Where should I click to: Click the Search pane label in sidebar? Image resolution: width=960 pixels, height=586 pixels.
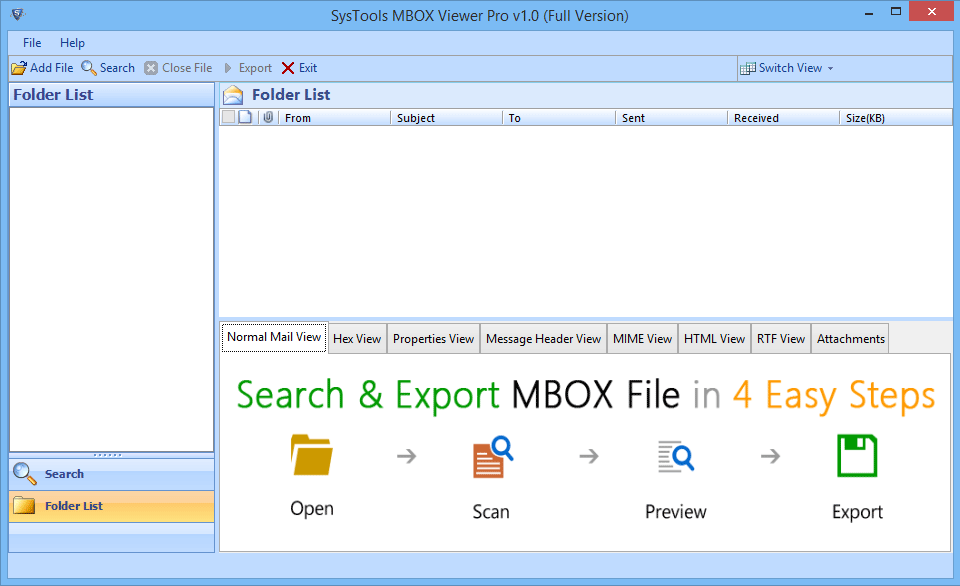click(x=64, y=474)
